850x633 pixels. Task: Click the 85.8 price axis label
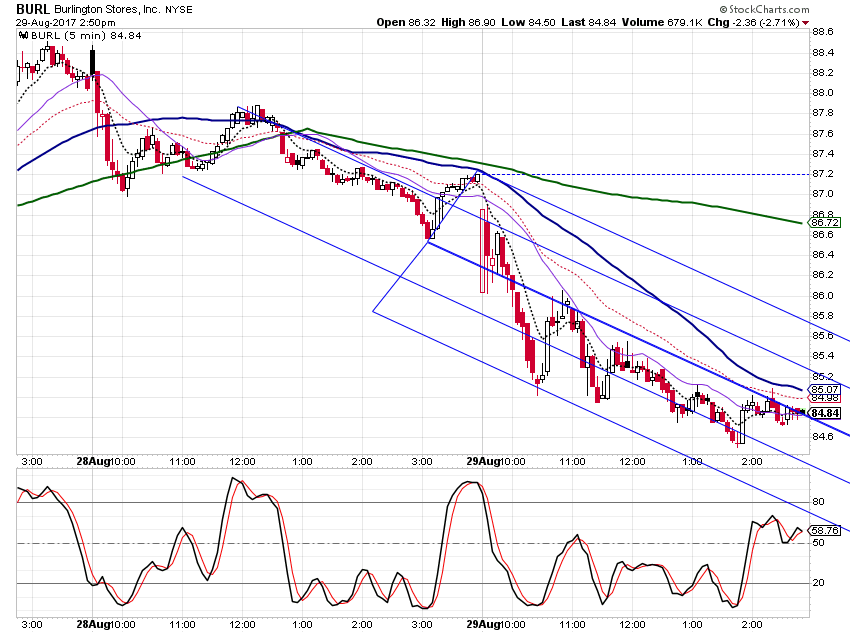[823, 315]
